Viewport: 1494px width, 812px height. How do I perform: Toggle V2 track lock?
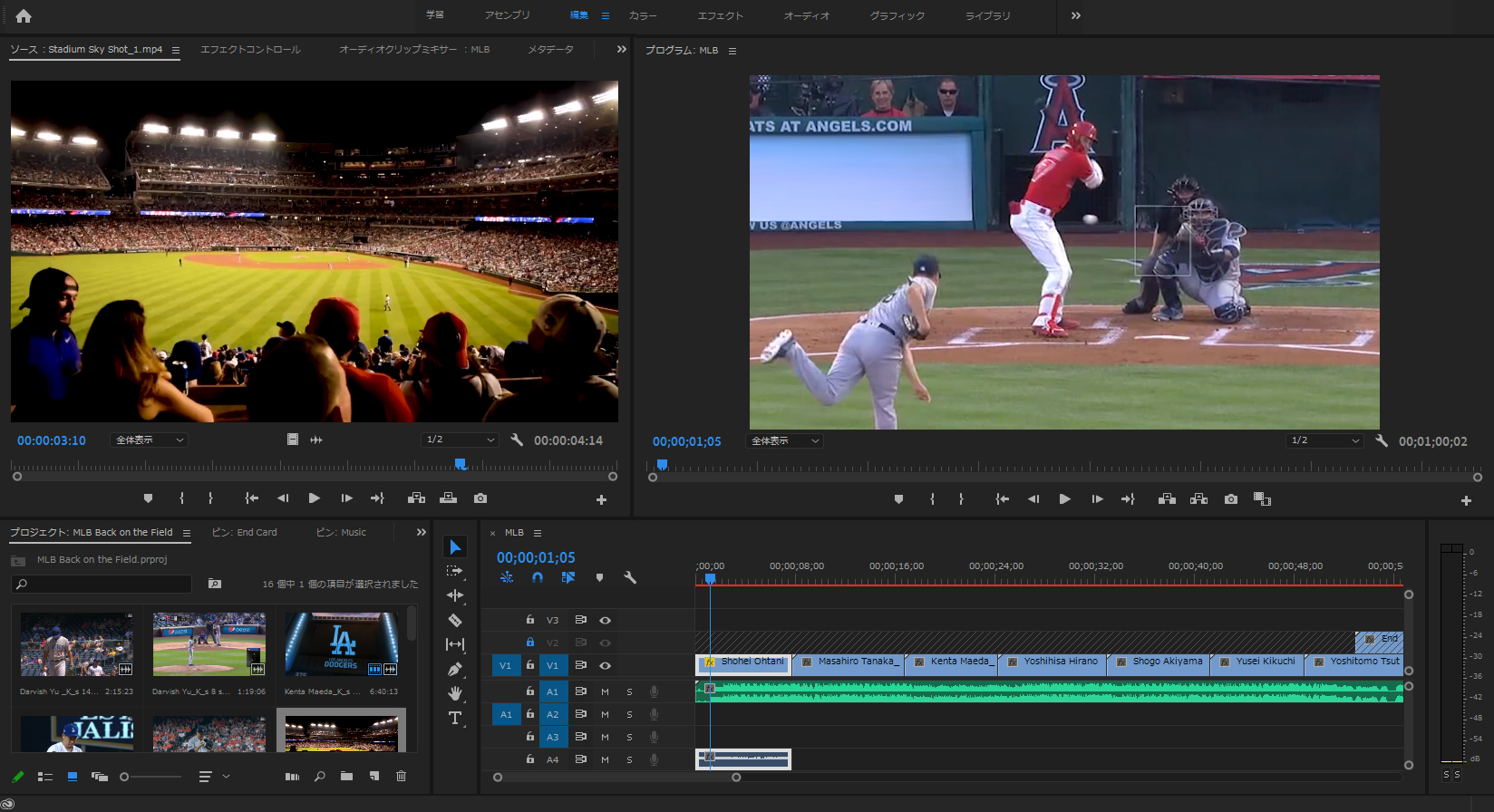(530, 643)
